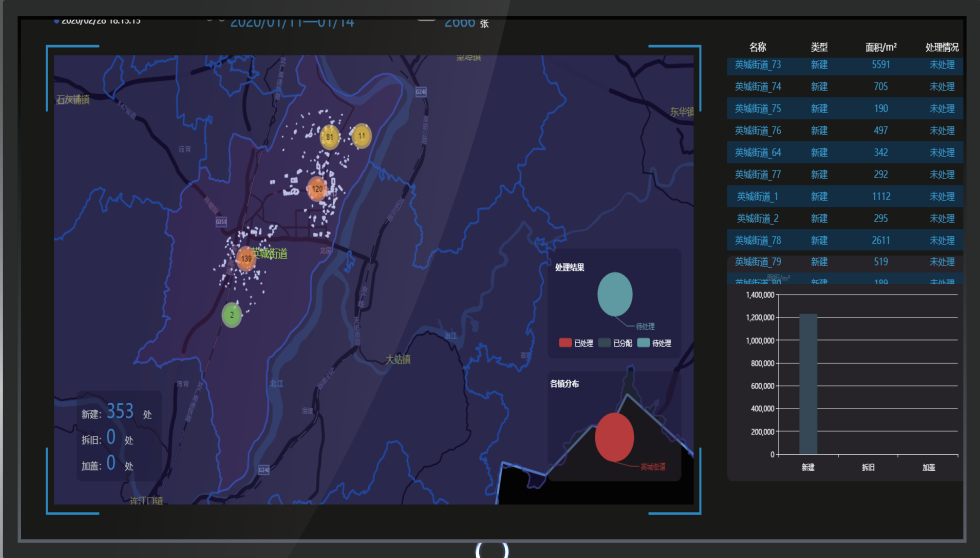Click the orange cluster marker labeled 120
The height and width of the screenshot is (558, 980).
(317, 188)
